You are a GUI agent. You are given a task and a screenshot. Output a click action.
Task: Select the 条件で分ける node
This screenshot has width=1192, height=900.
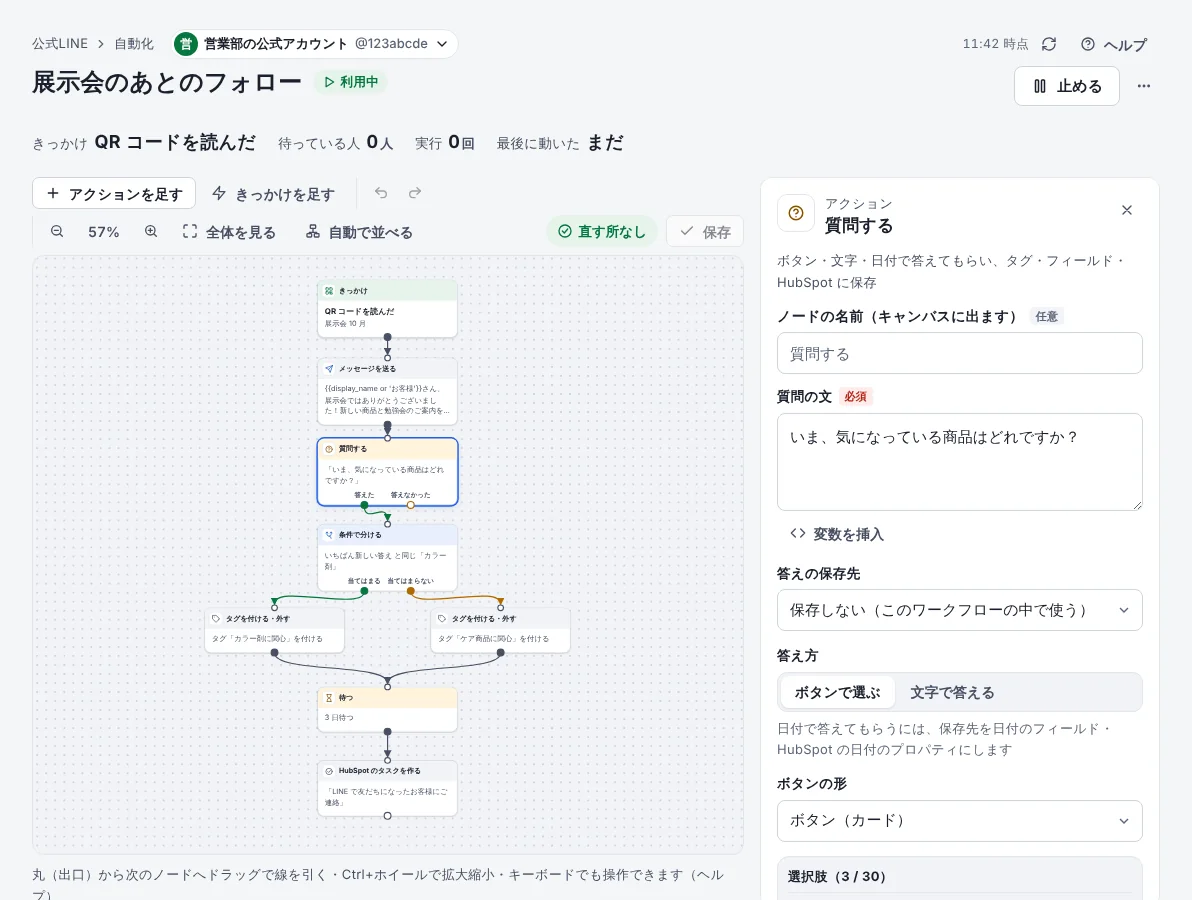point(388,557)
